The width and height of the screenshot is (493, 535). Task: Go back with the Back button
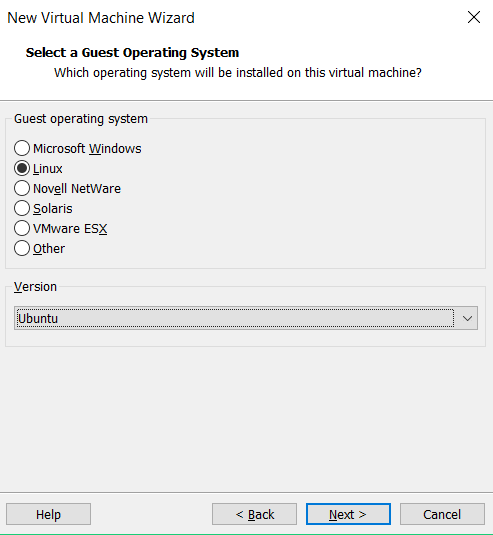(x=255, y=514)
